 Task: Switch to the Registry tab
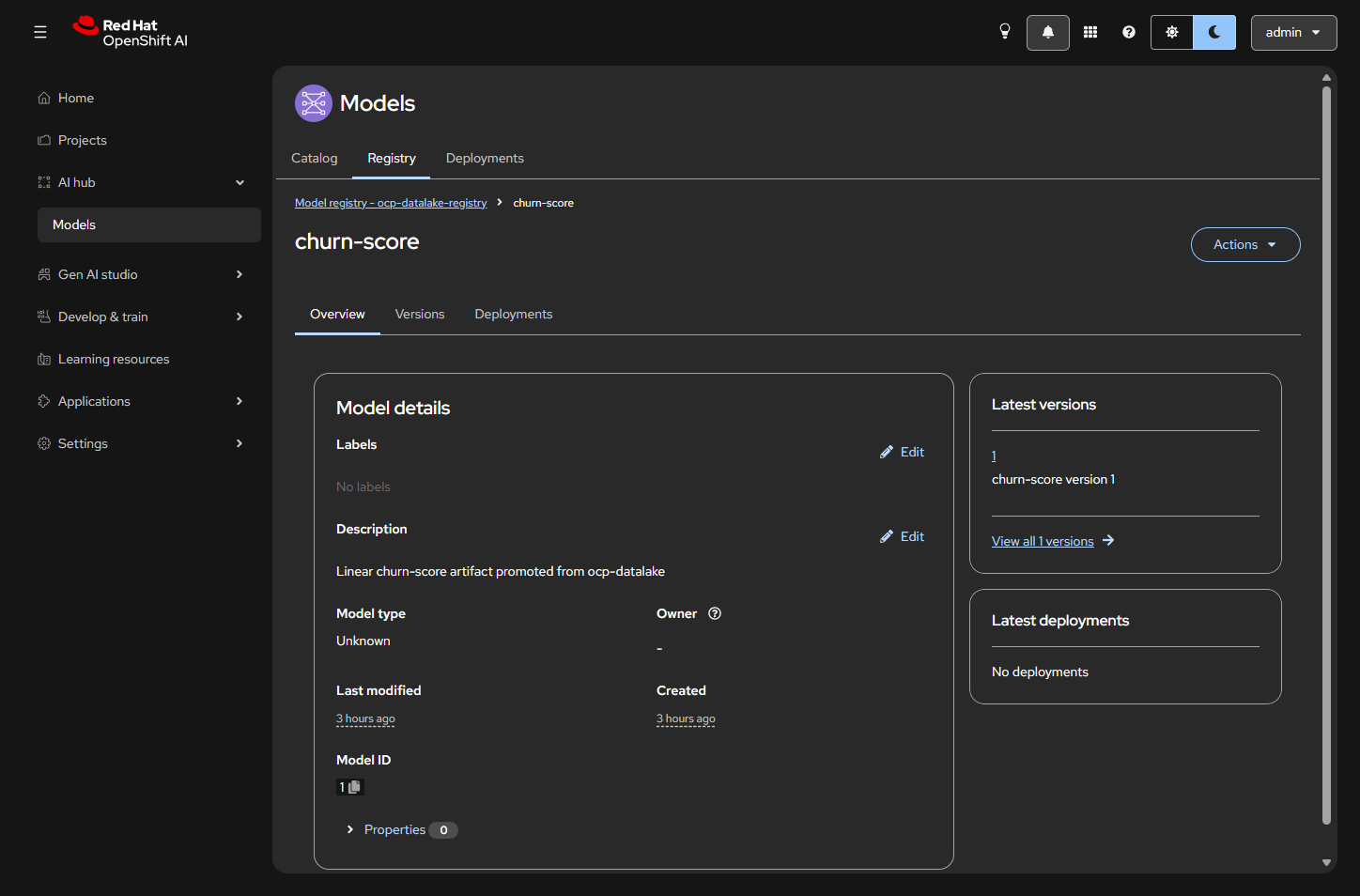click(392, 158)
